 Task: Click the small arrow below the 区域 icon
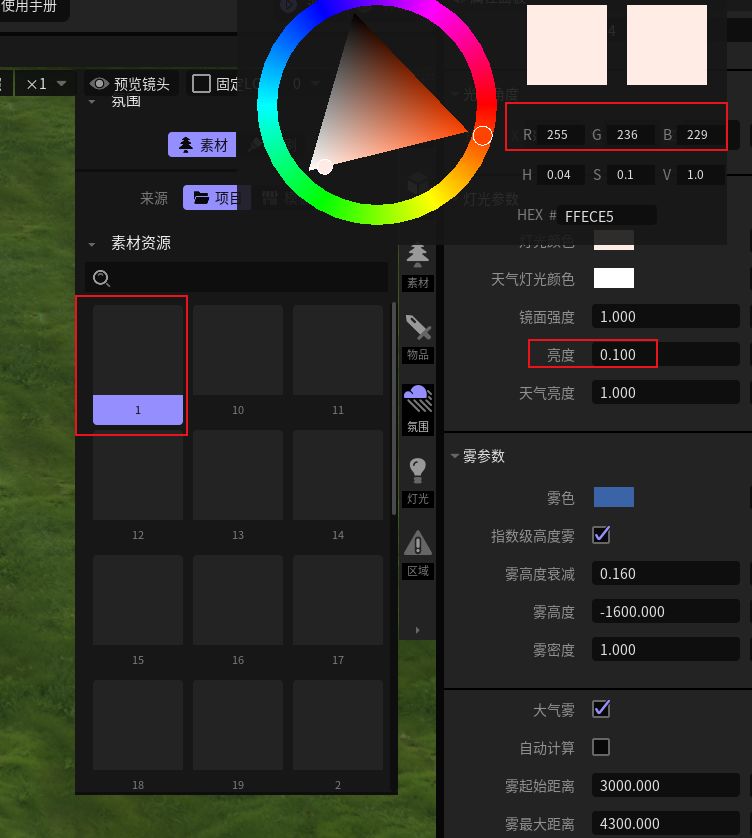(x=417, y=630)
